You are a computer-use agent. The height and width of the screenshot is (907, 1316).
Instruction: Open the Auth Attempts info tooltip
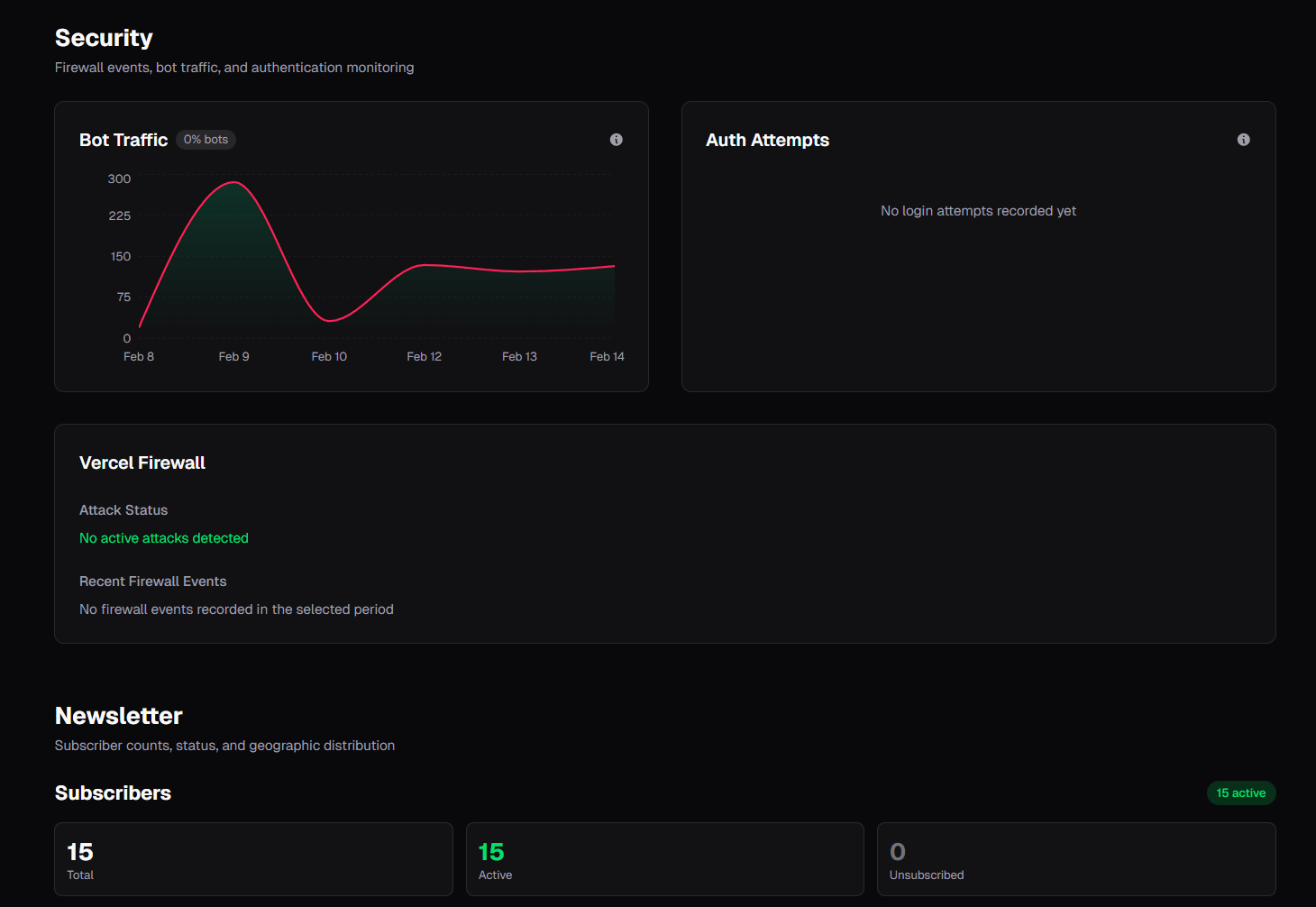click(1243, 140)
